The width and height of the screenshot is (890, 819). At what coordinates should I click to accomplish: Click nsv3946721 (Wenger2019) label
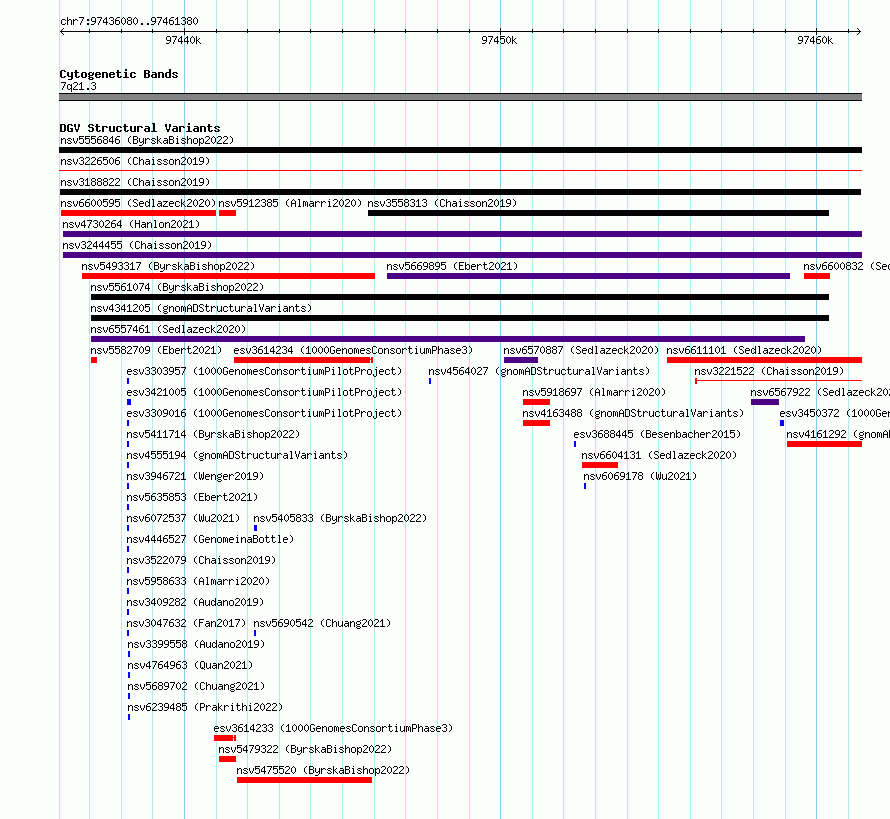click(x=195, y=476)
